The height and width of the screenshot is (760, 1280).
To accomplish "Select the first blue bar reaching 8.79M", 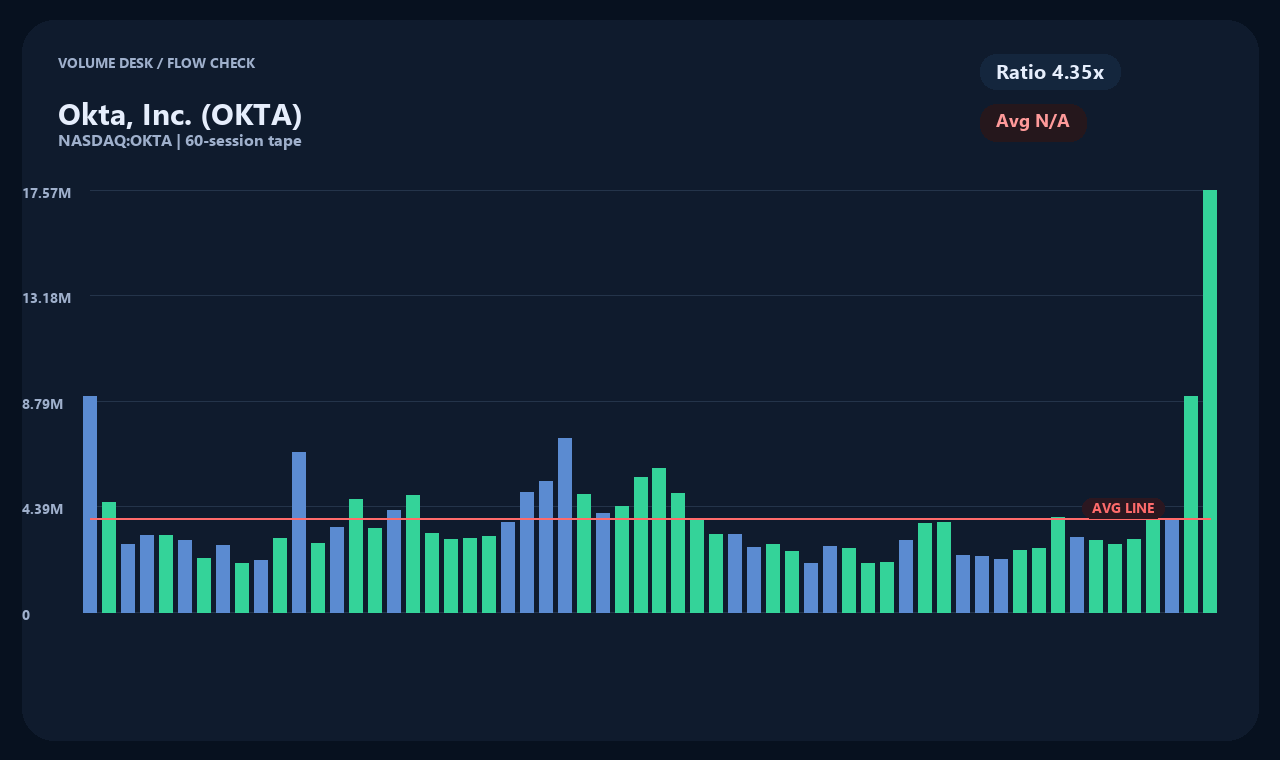I will [90, 504].
